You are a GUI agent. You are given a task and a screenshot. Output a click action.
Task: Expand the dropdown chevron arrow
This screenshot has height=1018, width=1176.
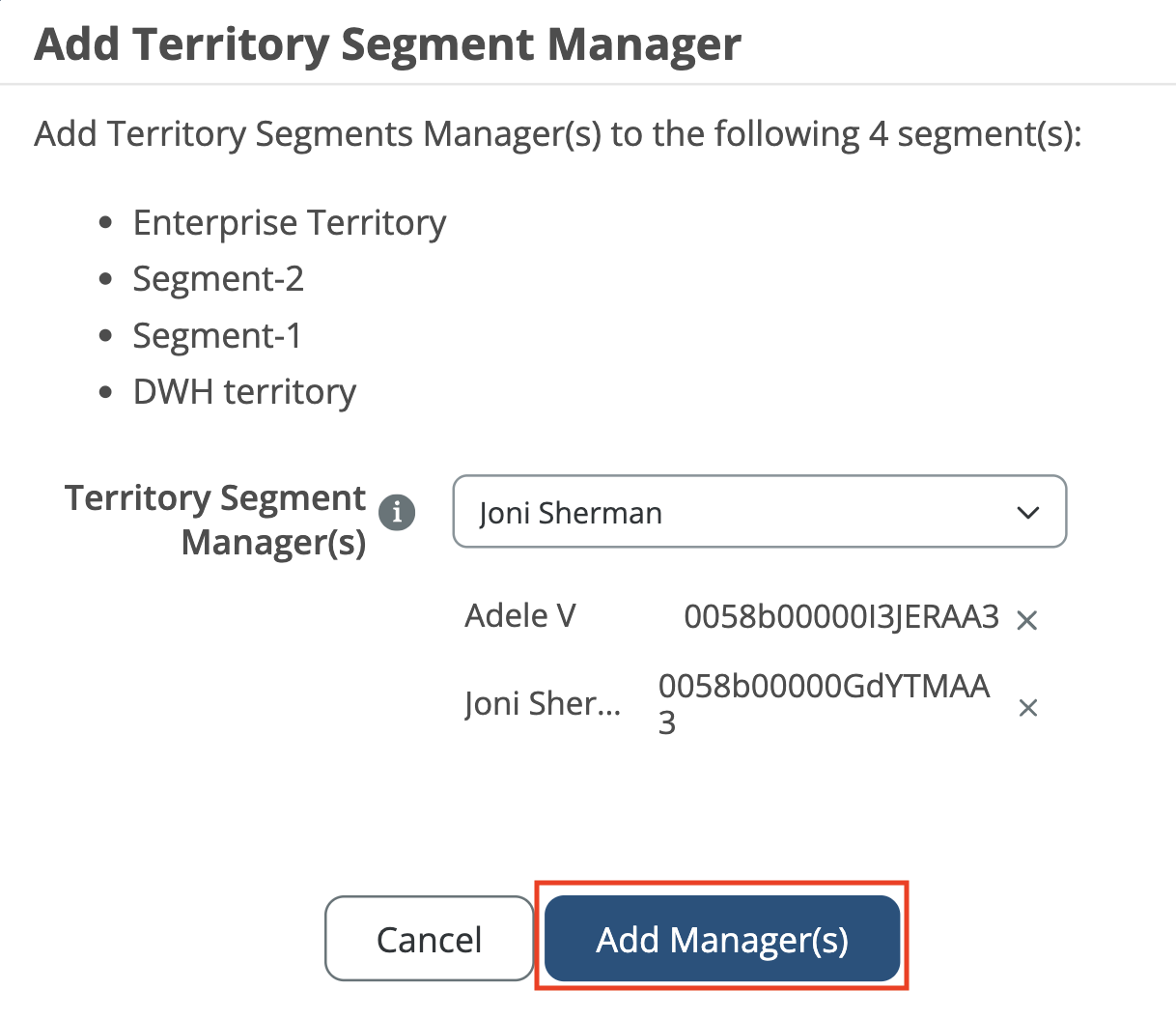tap(1028, 512)
